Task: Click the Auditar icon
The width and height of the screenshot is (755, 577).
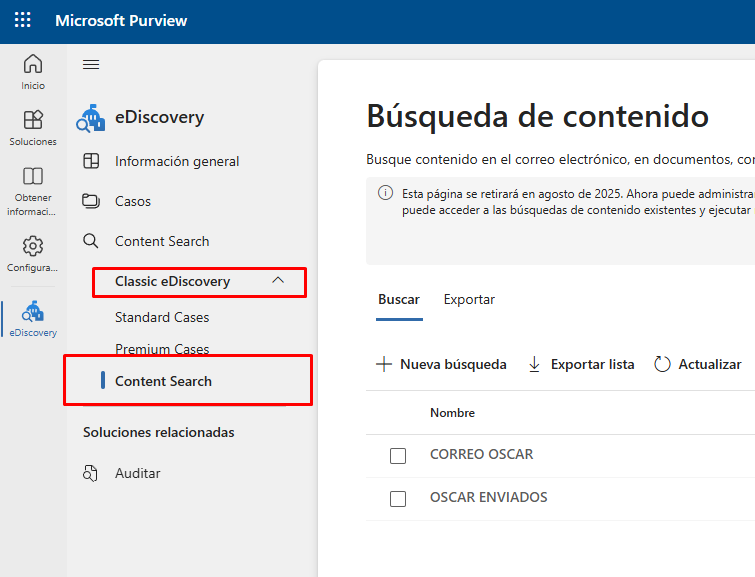Action: click(90, 473)
